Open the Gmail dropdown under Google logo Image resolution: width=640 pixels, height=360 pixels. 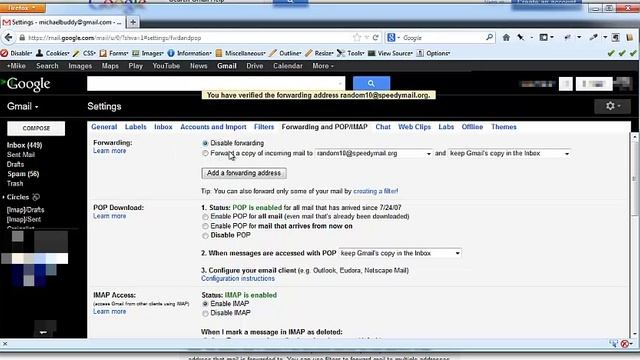click(x=23, y=107)
